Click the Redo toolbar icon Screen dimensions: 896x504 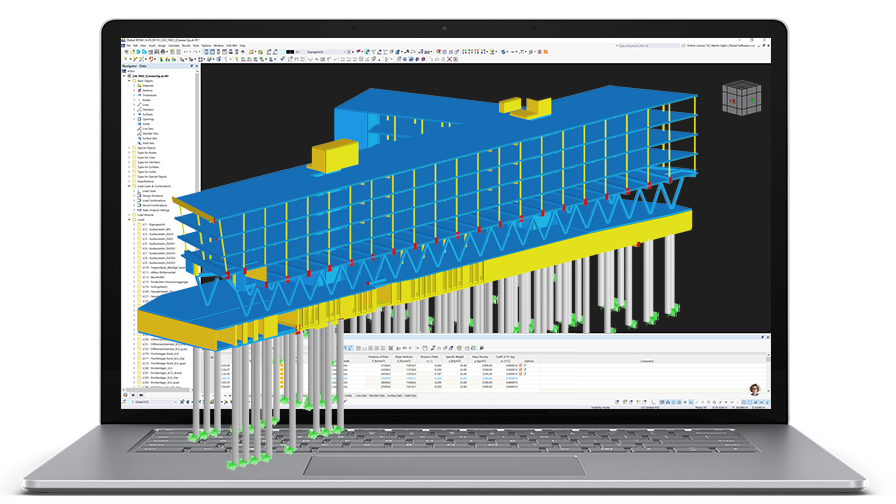(x=195, y=52)
